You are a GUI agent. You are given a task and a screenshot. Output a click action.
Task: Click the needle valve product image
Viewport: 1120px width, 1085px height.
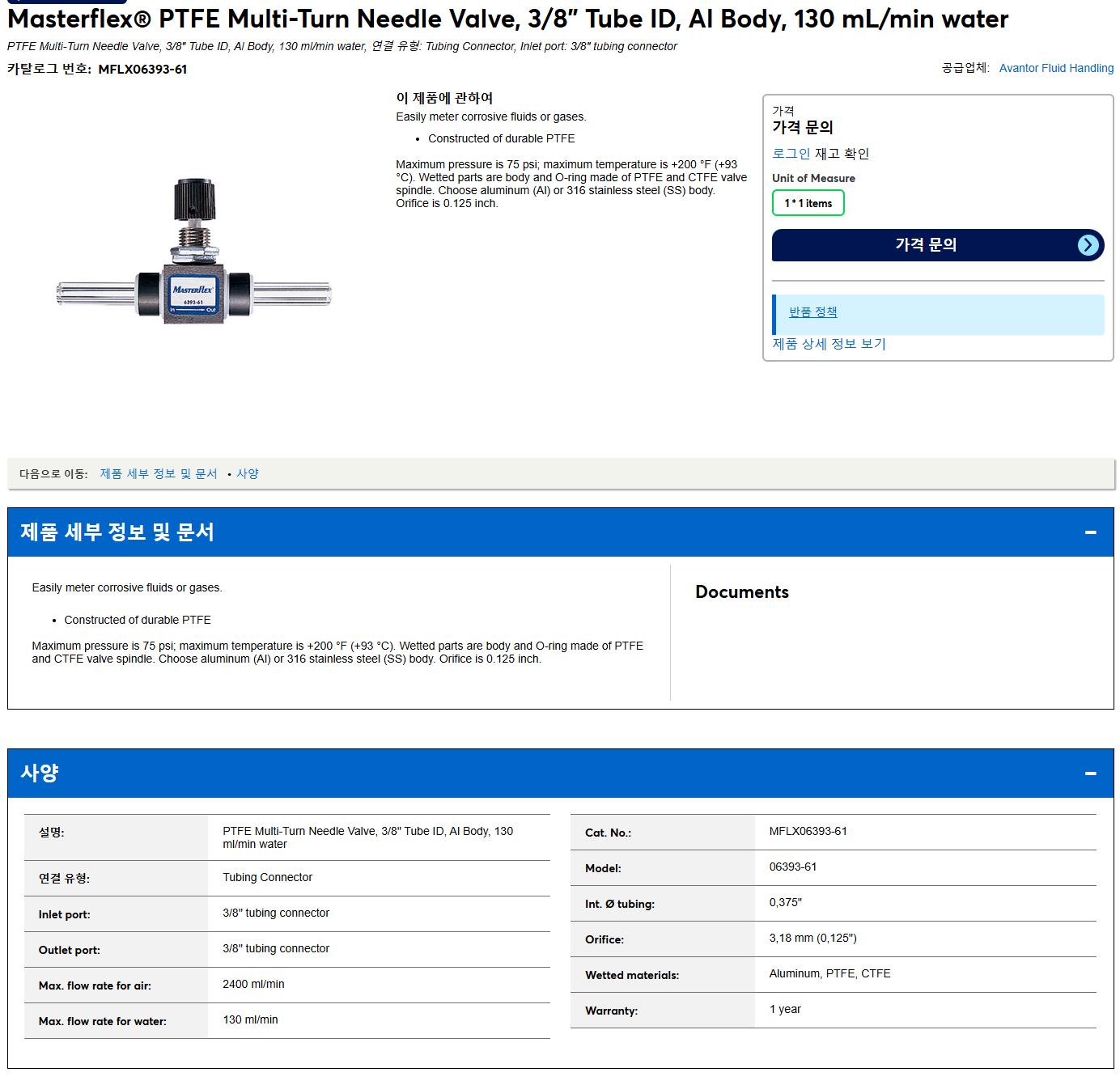click(193, 252)
